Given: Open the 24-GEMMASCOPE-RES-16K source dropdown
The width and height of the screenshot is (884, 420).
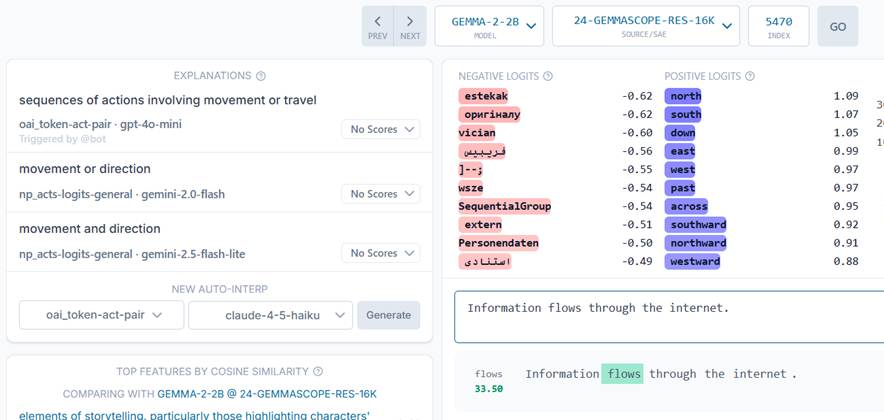Looking at the screenshot, I should 646,26.
